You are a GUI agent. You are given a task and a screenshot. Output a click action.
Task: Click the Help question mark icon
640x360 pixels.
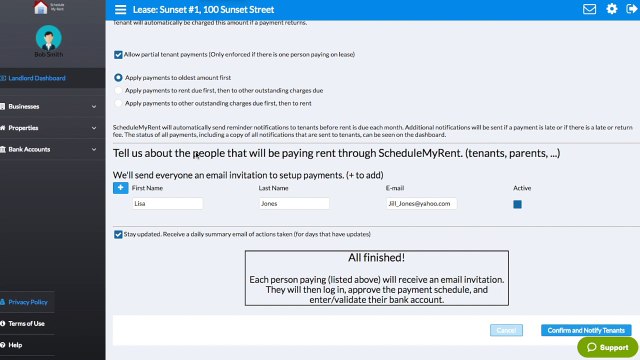(3, 345)
